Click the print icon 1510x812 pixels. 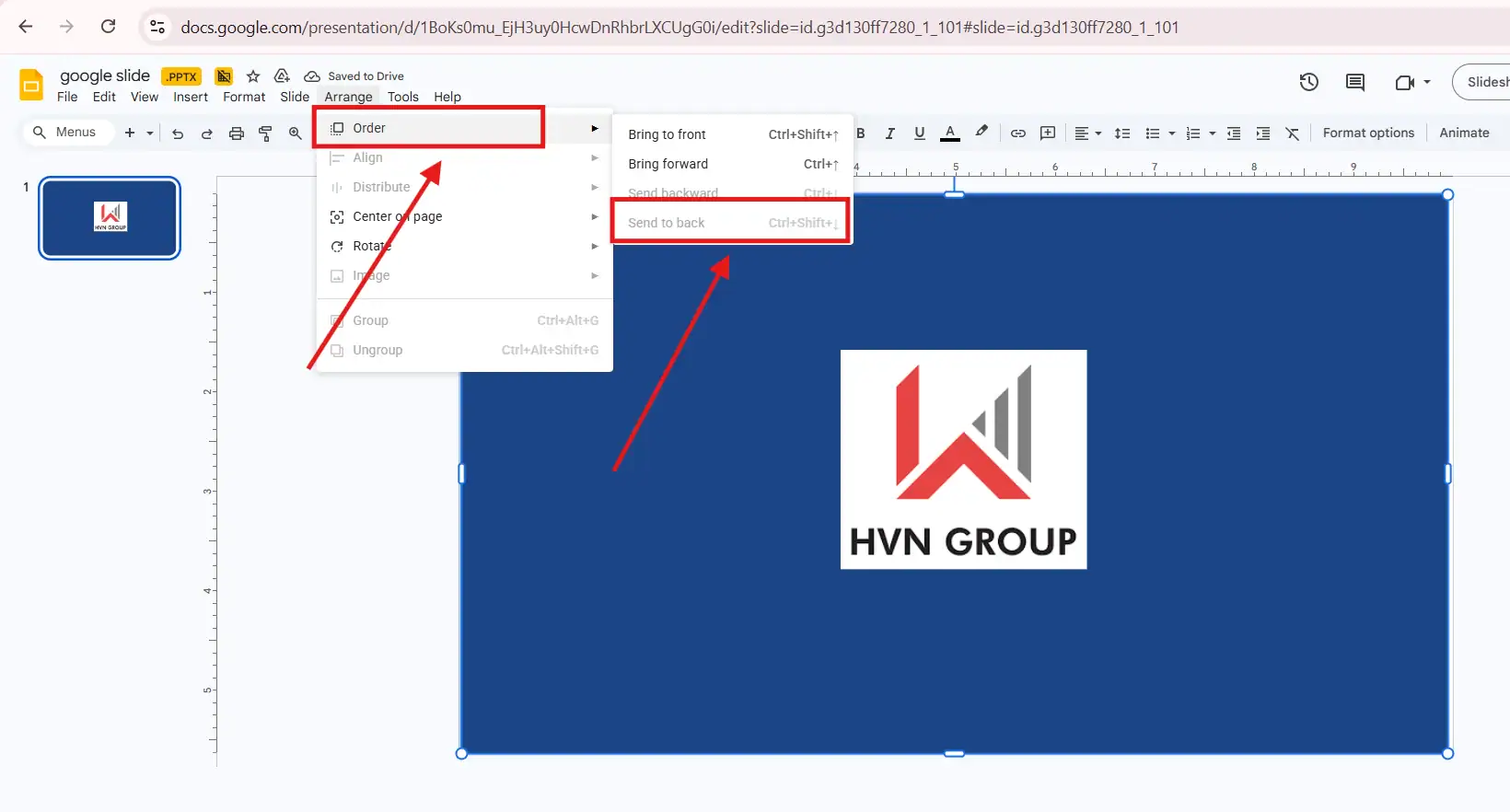click(x=237, y=133)
